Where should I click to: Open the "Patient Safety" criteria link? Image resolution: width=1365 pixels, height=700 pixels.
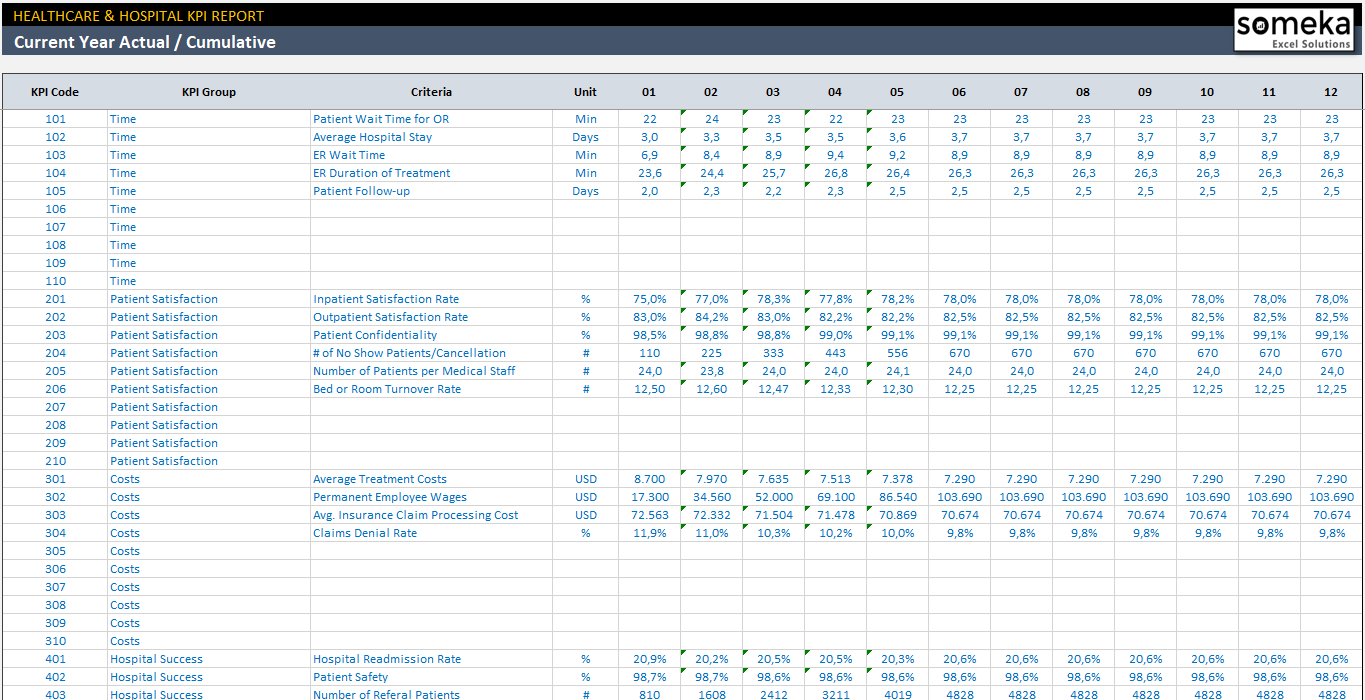pyautogui.click(x=350, y=676)
